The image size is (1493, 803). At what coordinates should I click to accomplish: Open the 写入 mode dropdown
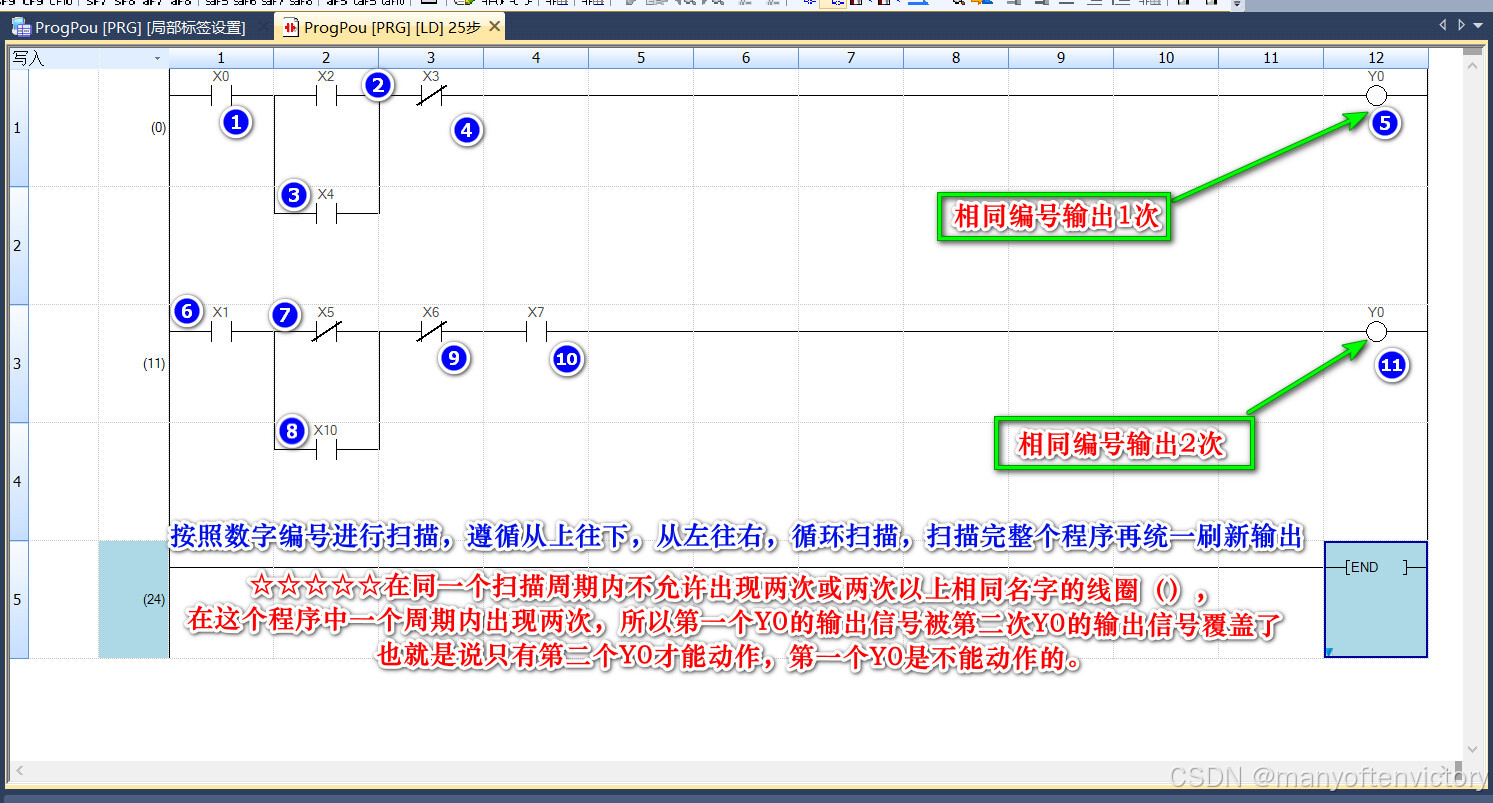coord(157,59)
